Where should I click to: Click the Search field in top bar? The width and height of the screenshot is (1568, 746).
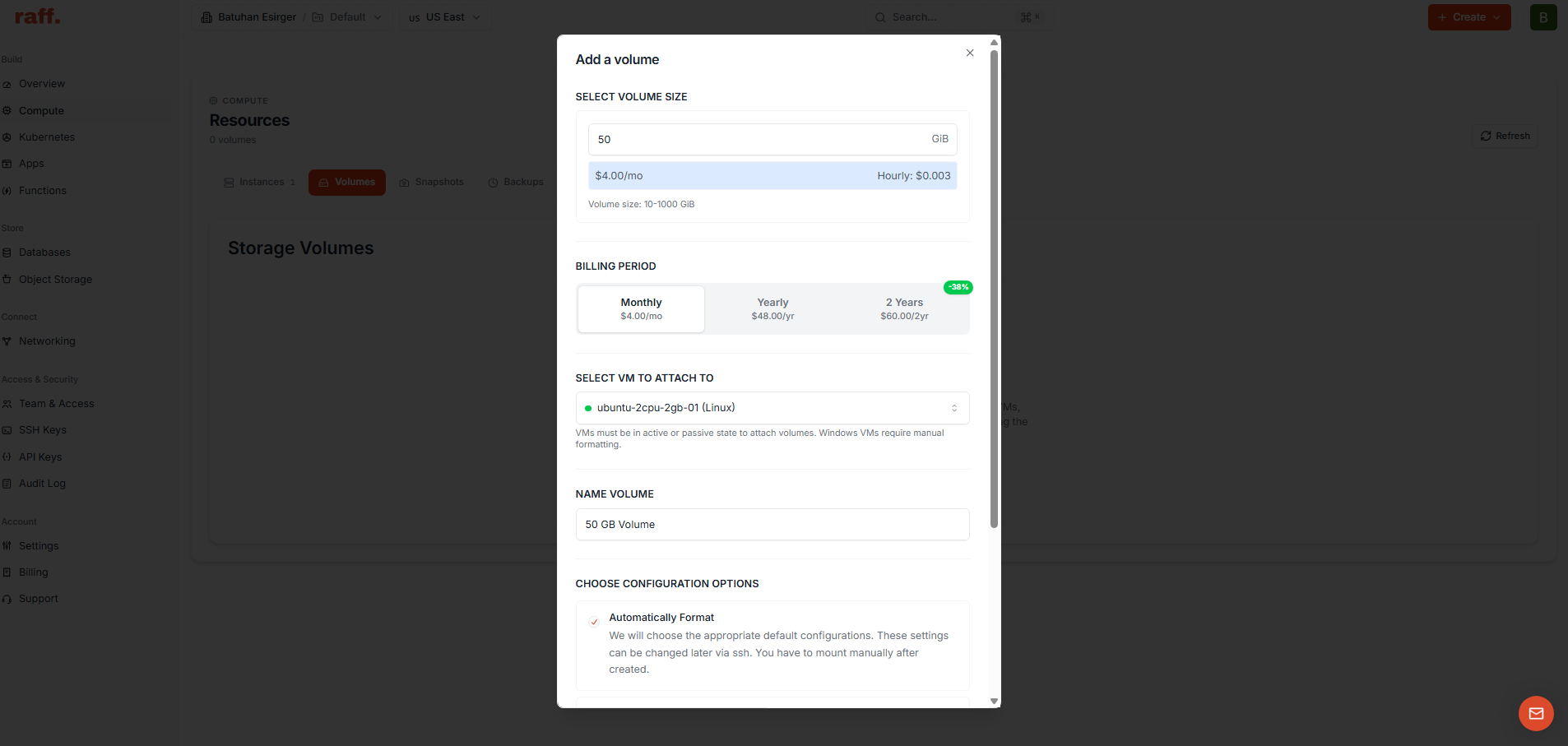click(x=958, y=17)
